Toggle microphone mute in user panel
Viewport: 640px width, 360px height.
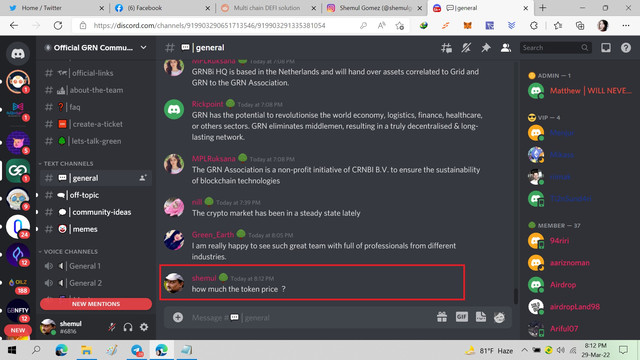112,327
